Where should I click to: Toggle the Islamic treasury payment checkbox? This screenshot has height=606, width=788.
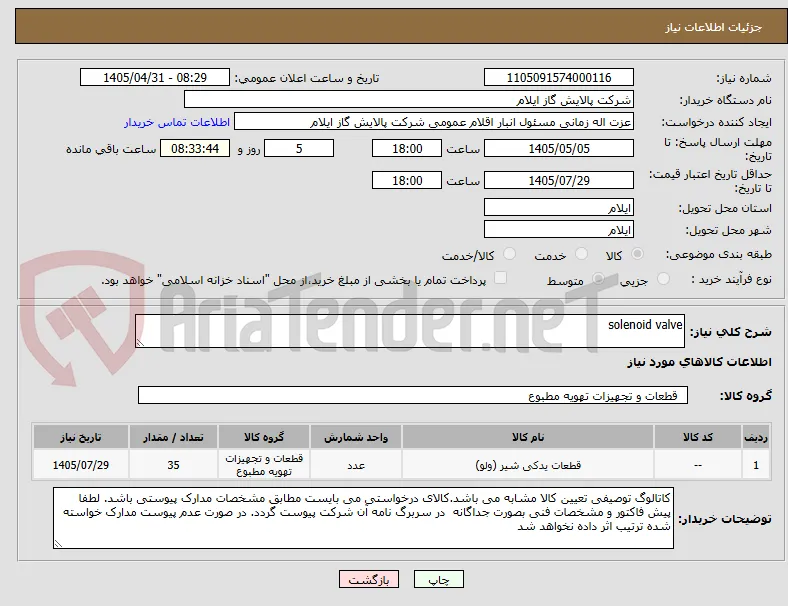500,278
